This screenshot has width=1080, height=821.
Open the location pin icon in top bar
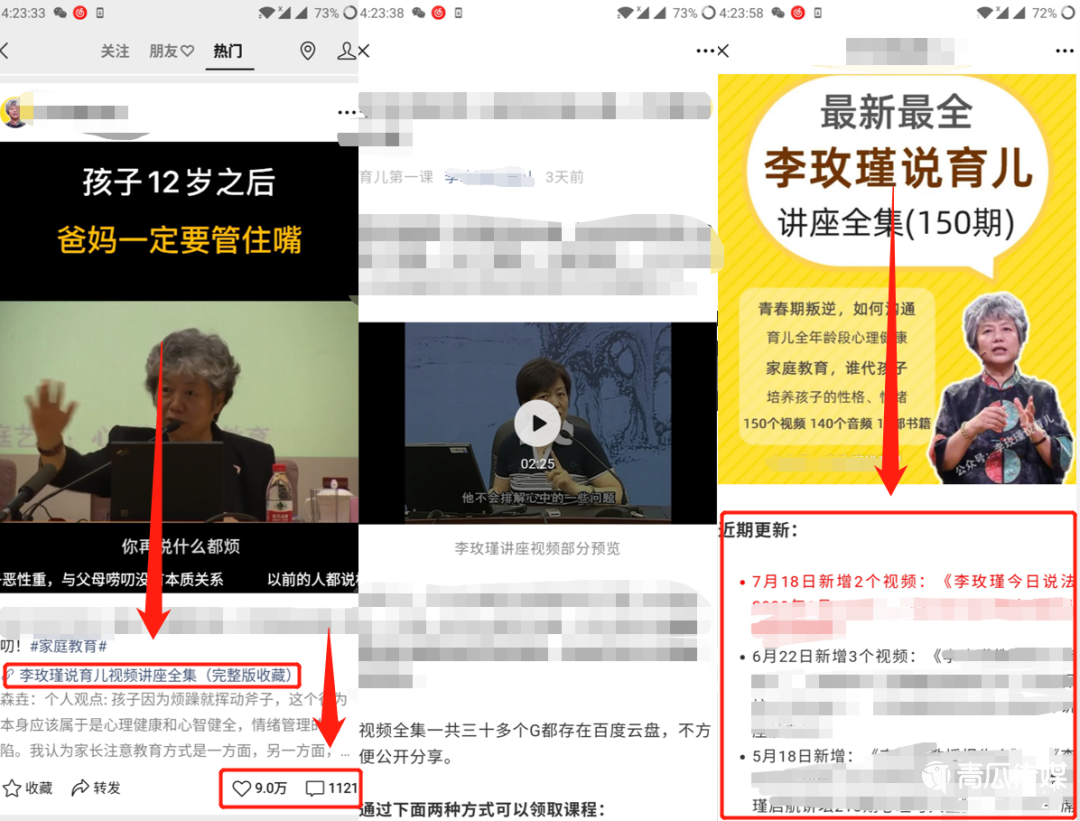[x=308, y=51]
